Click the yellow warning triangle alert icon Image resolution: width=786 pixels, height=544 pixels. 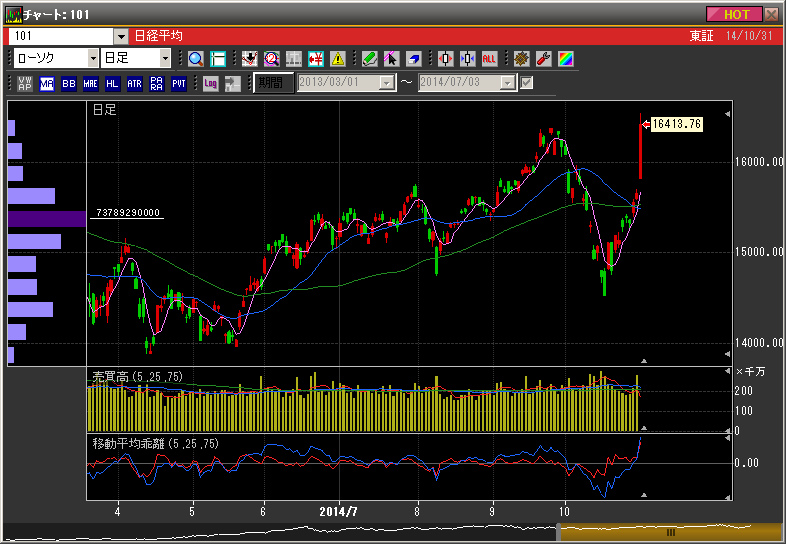point(338,59)
